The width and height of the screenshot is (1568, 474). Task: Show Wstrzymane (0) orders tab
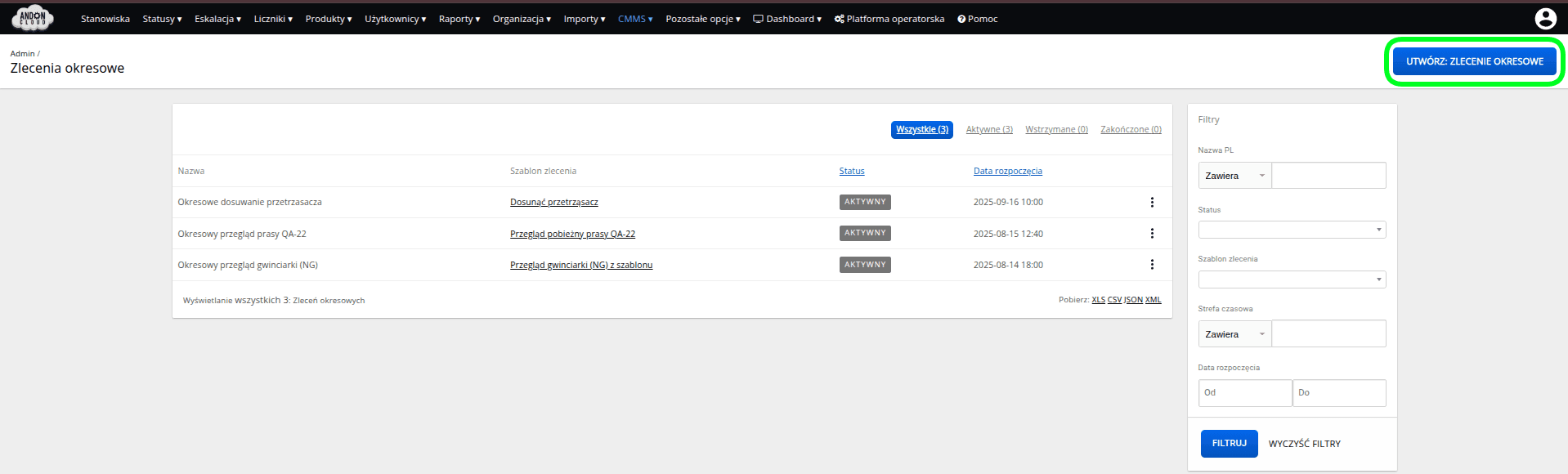1056,130
